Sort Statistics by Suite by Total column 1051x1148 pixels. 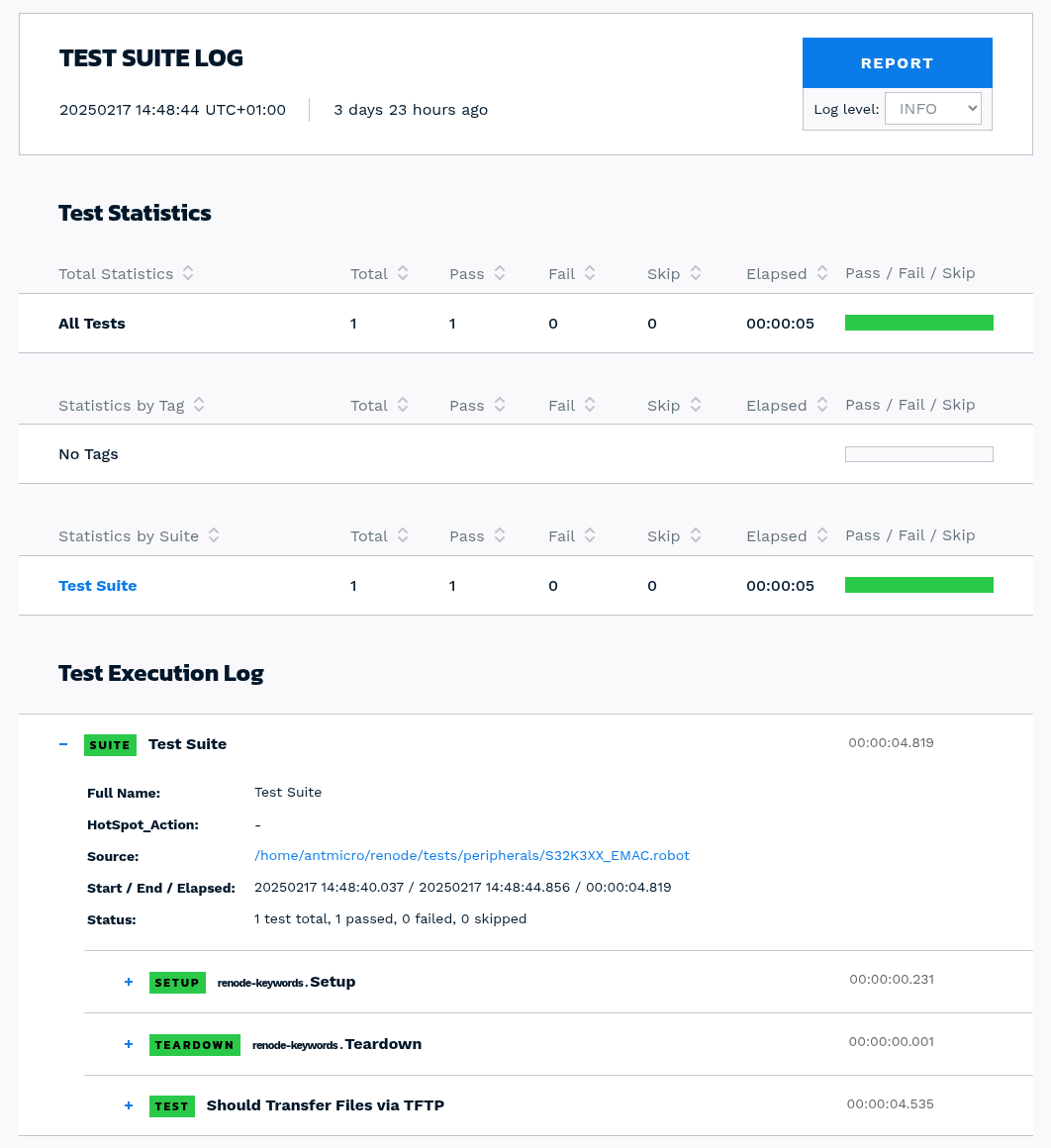tap(403, 535)
